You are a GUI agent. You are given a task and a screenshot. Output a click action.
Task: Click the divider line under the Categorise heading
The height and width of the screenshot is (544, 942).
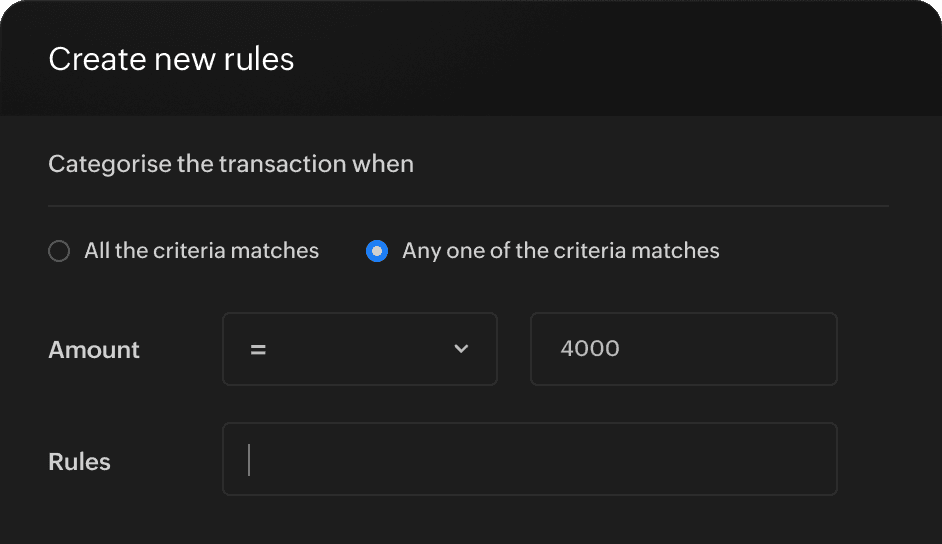[x=468, y=206]
